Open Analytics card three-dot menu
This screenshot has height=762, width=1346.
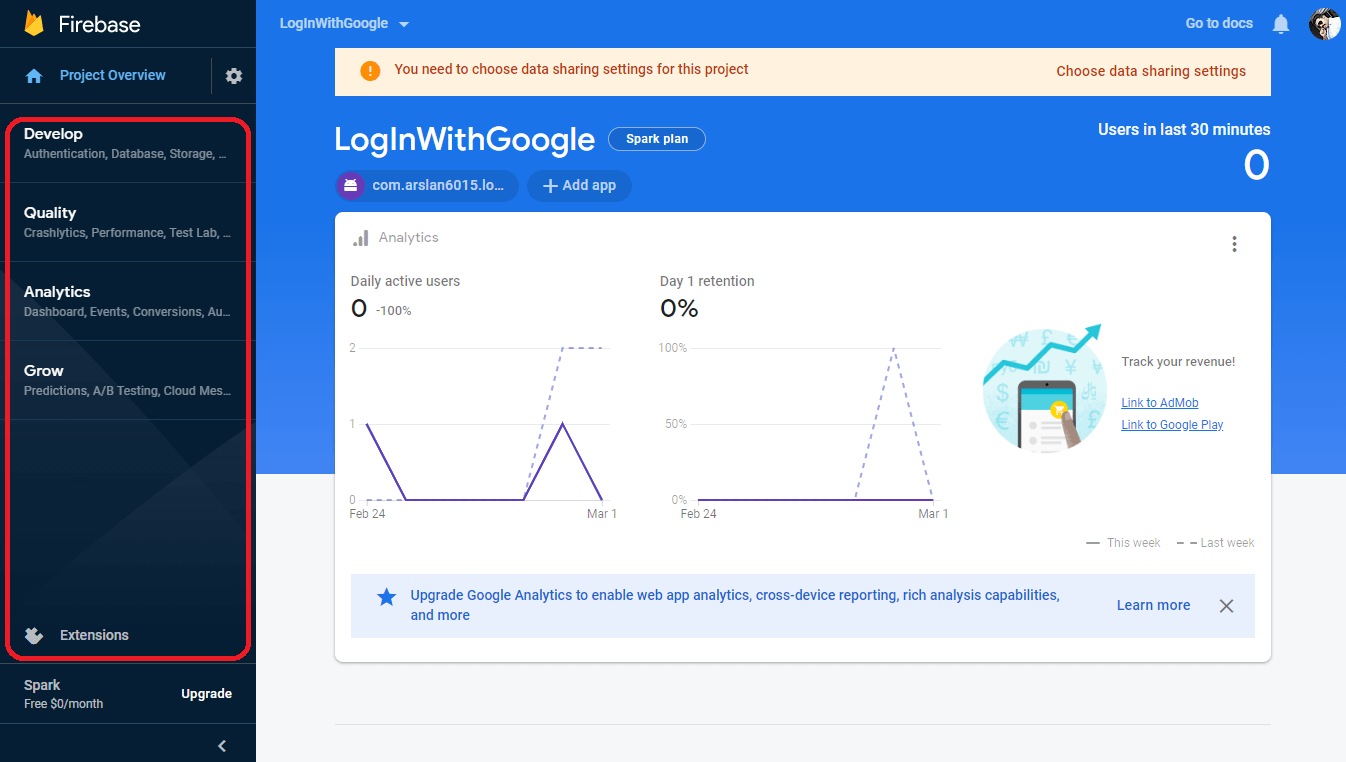coord(1234,244)
